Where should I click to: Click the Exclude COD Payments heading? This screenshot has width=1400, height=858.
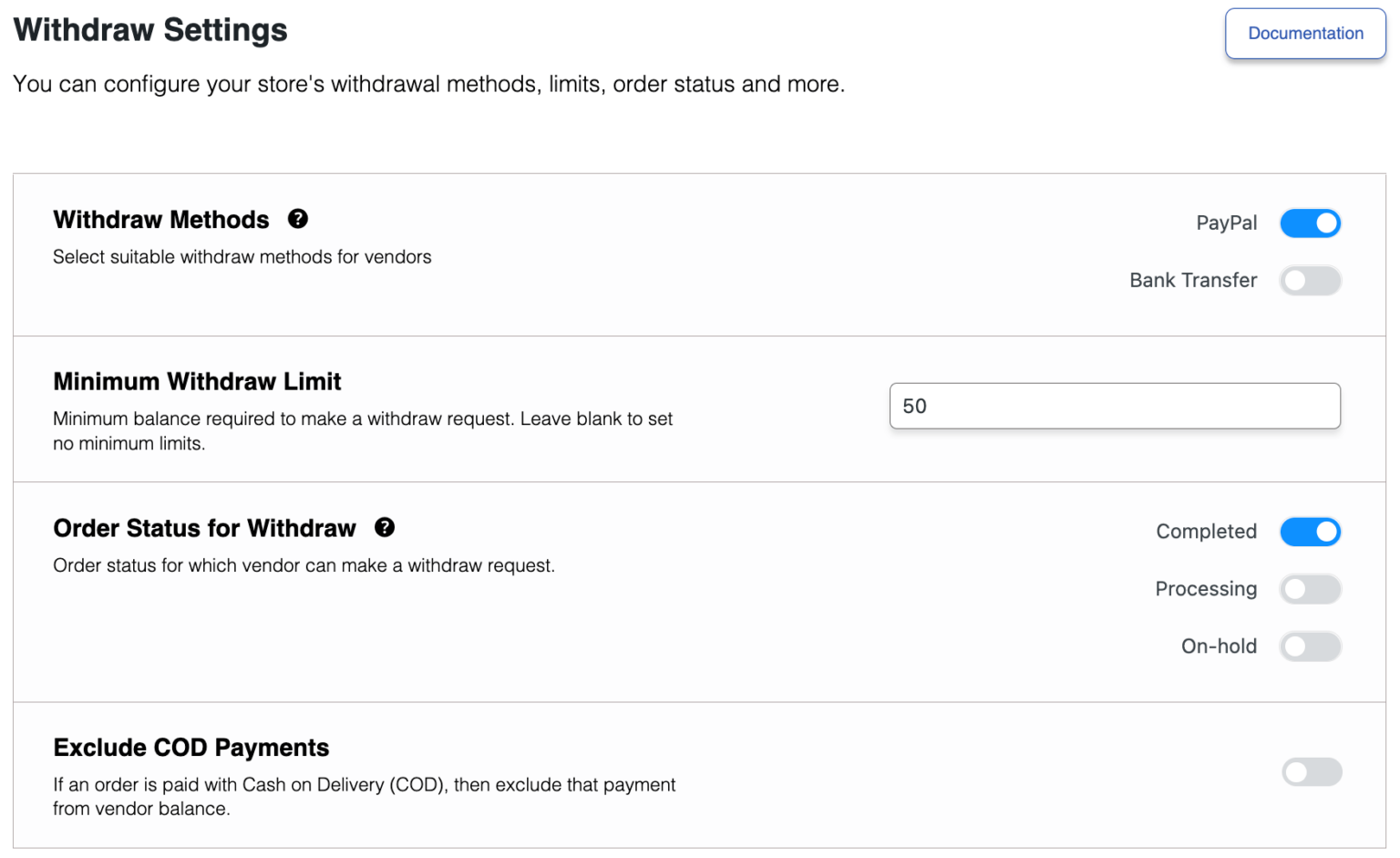pos(190,748)
